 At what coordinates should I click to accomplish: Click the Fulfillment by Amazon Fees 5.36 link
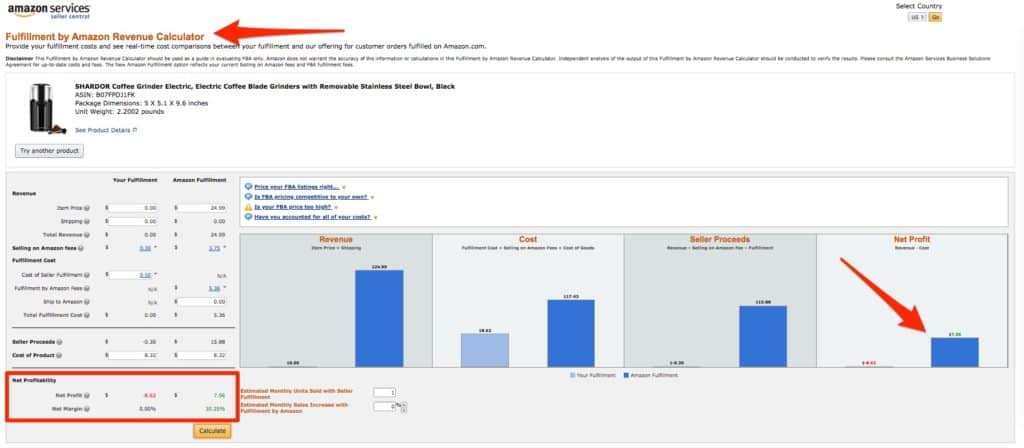214,288
